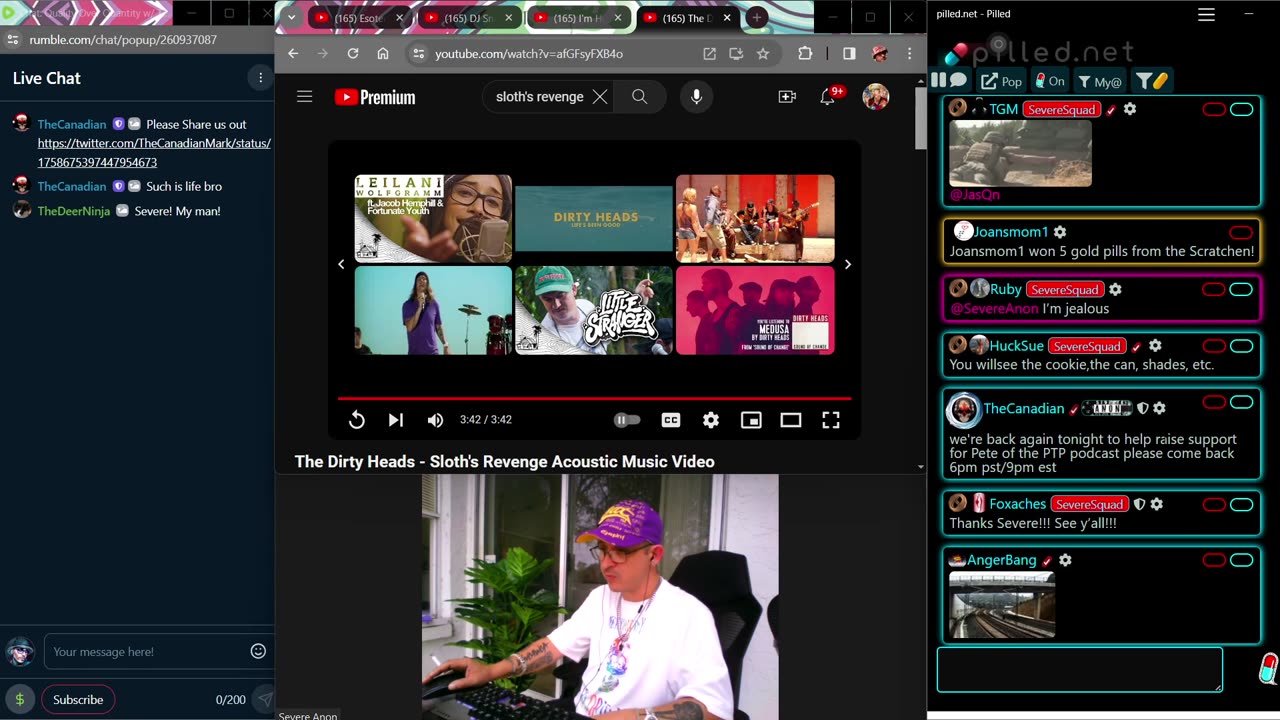Open Chrome side panel icon
Viewport: 1280px width, 720px height.
click(x=849, y=53)
